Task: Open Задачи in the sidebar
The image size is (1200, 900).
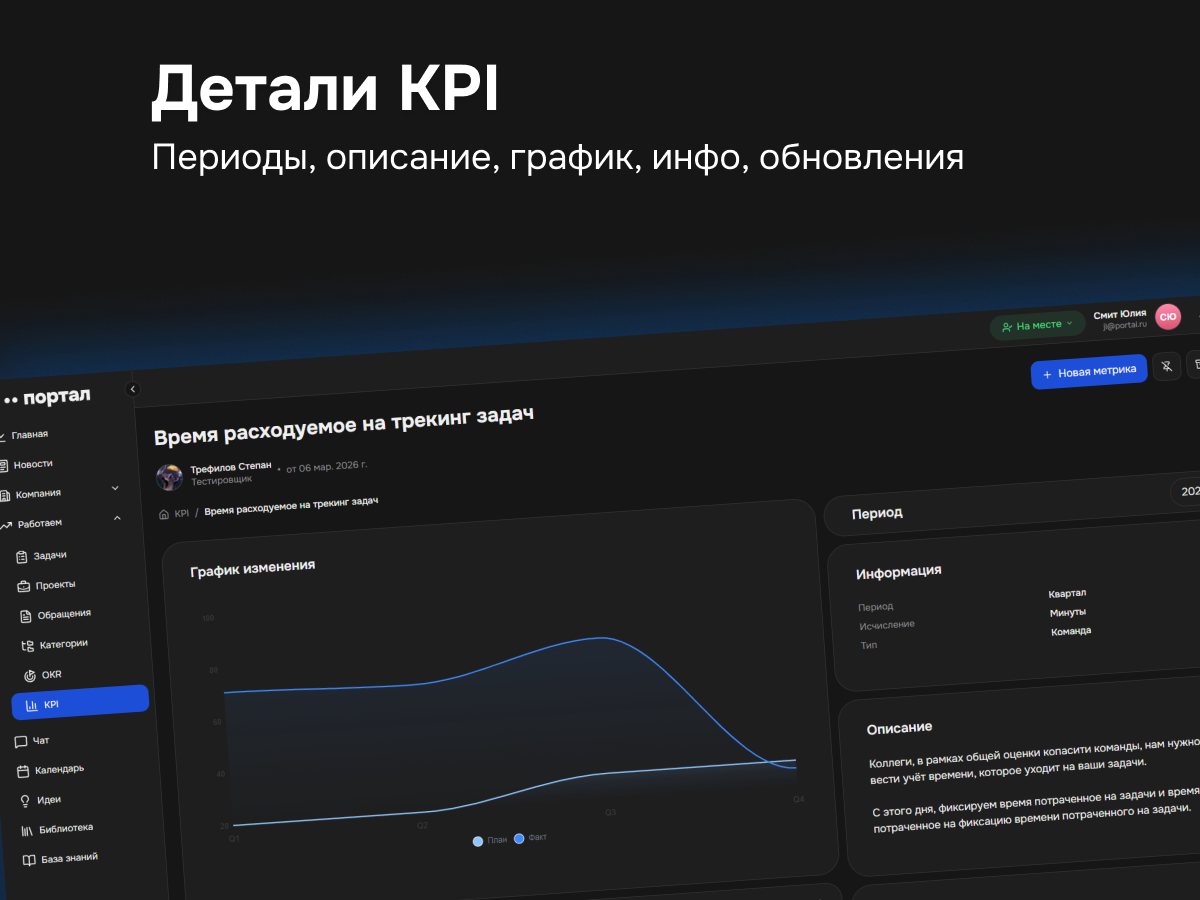Action: click(x=42, y=555)
